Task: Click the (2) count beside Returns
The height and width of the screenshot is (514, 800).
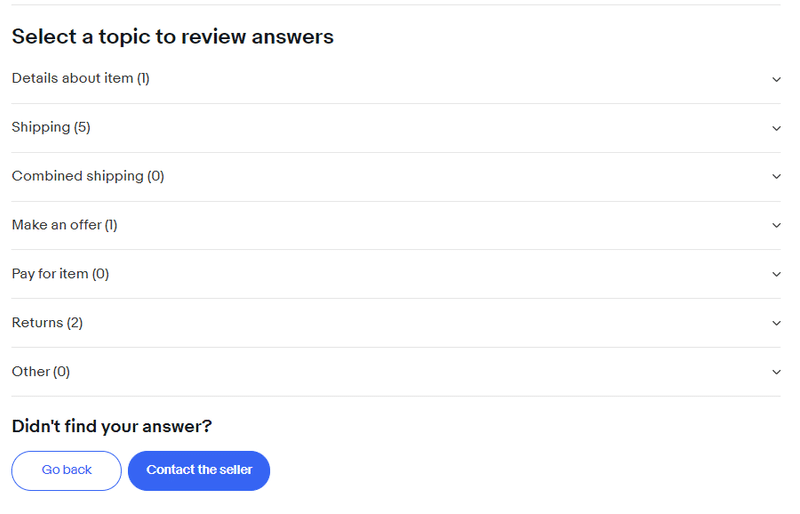Action: [x=74, y=323]
